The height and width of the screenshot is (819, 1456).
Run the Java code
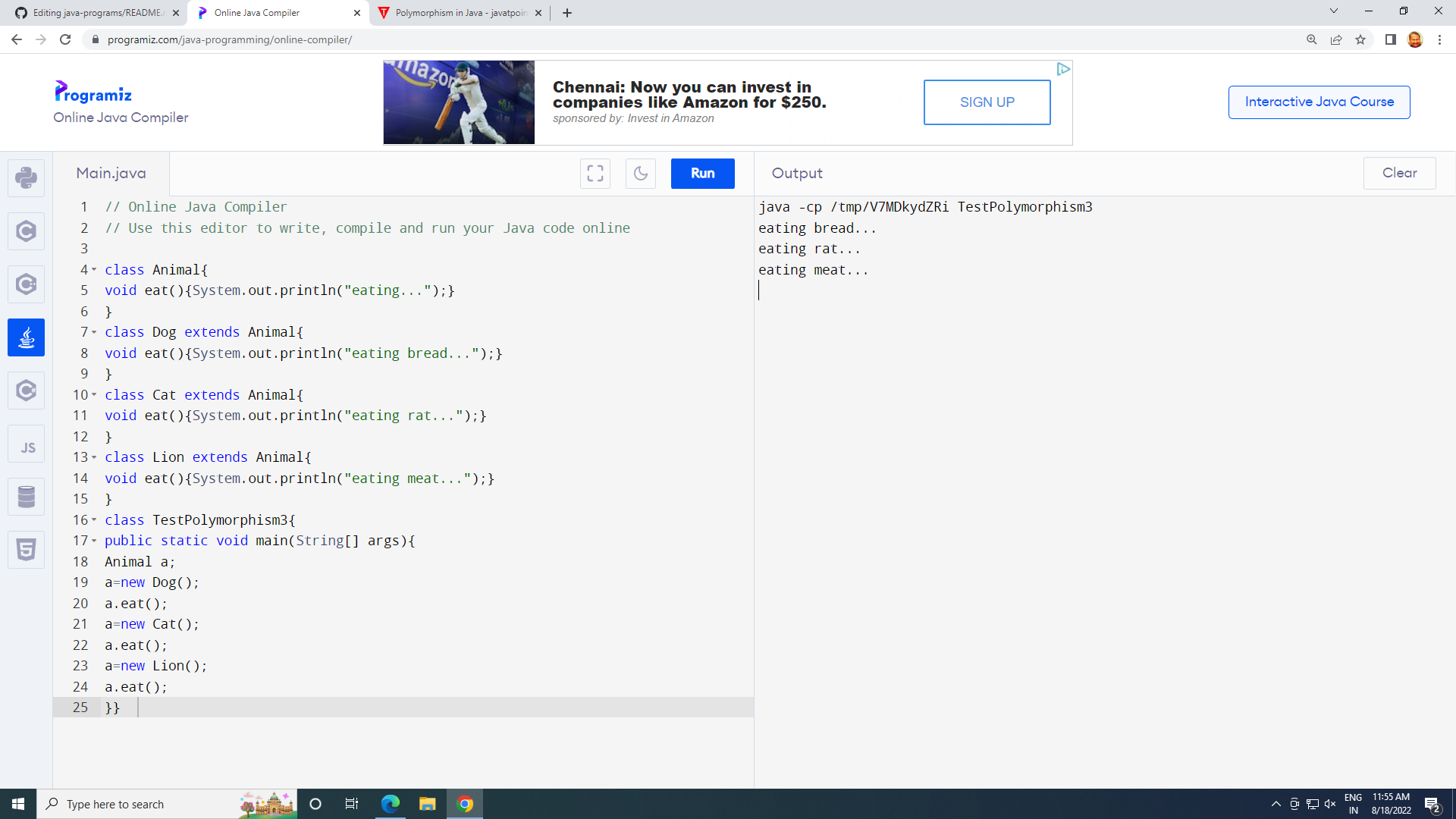click(702, 174)
